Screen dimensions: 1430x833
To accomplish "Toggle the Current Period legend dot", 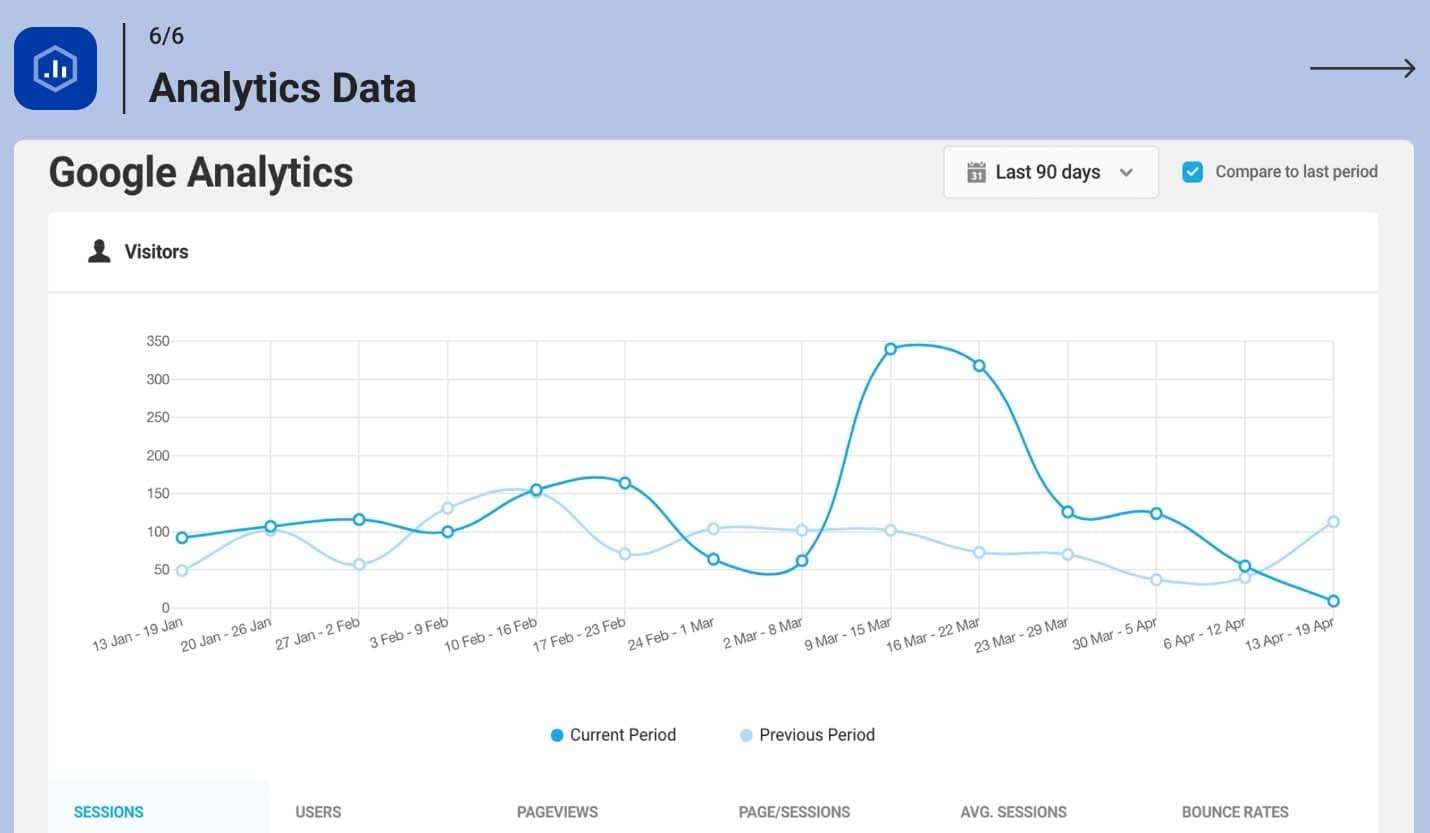I will click(x=557, y=735).
